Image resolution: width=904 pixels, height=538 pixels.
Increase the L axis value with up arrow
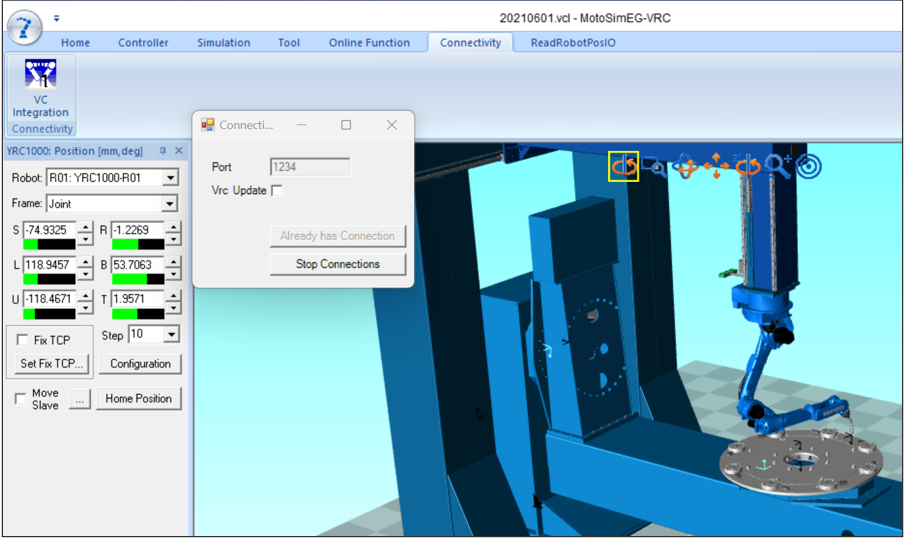85,261
